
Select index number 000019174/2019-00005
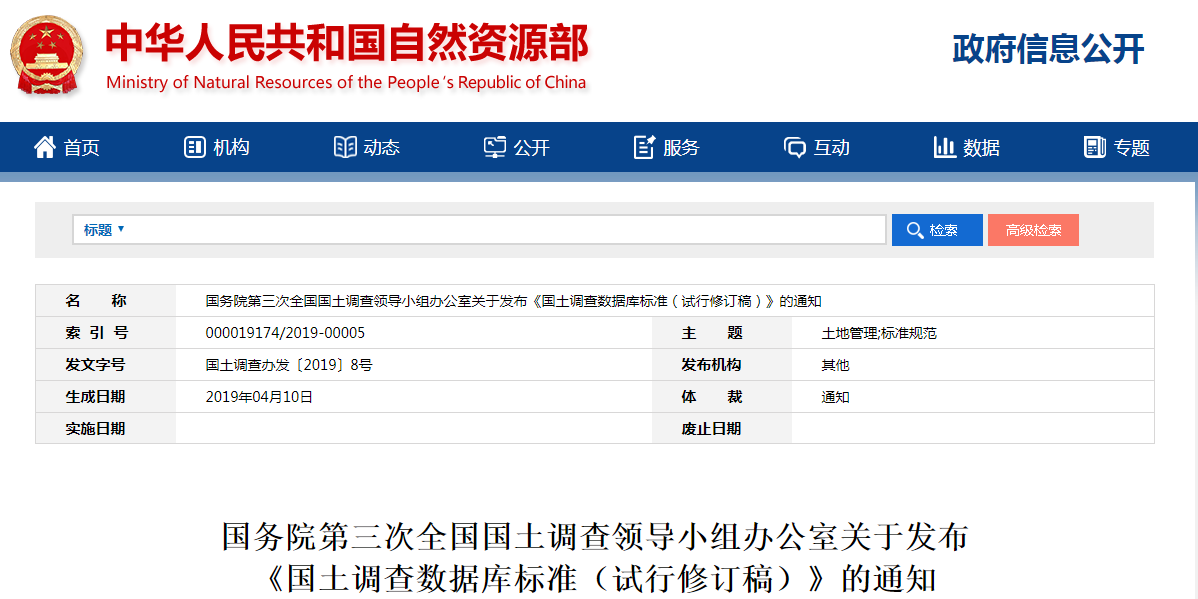click(x=286, y=333)
